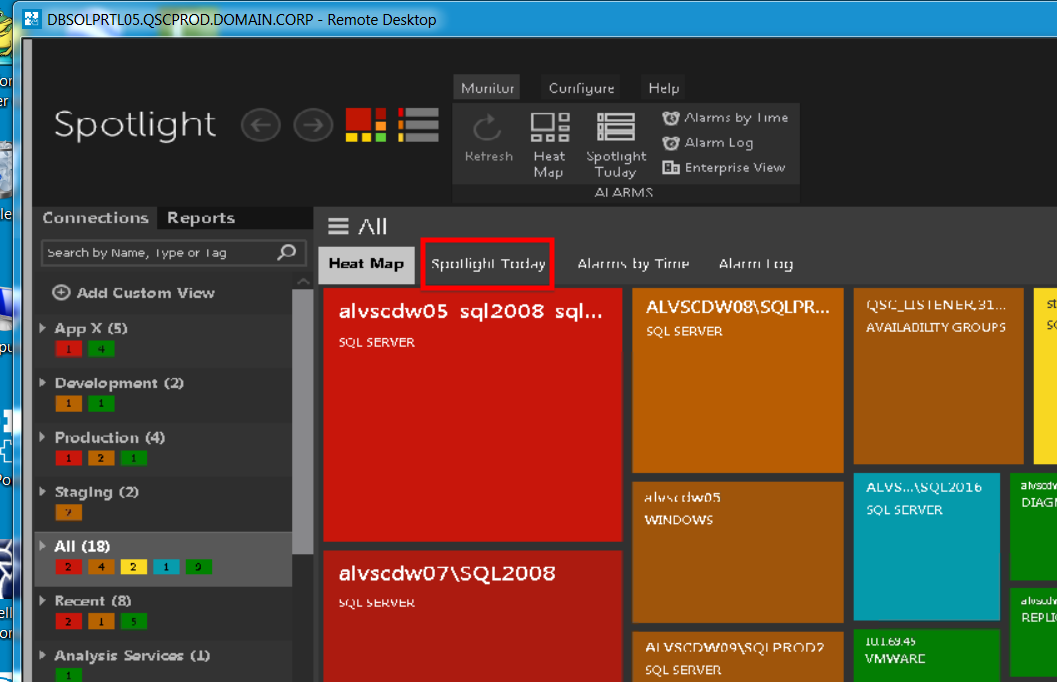1057x682 pixels.
Task: Click the Add Custom View label
Action: 146,293
